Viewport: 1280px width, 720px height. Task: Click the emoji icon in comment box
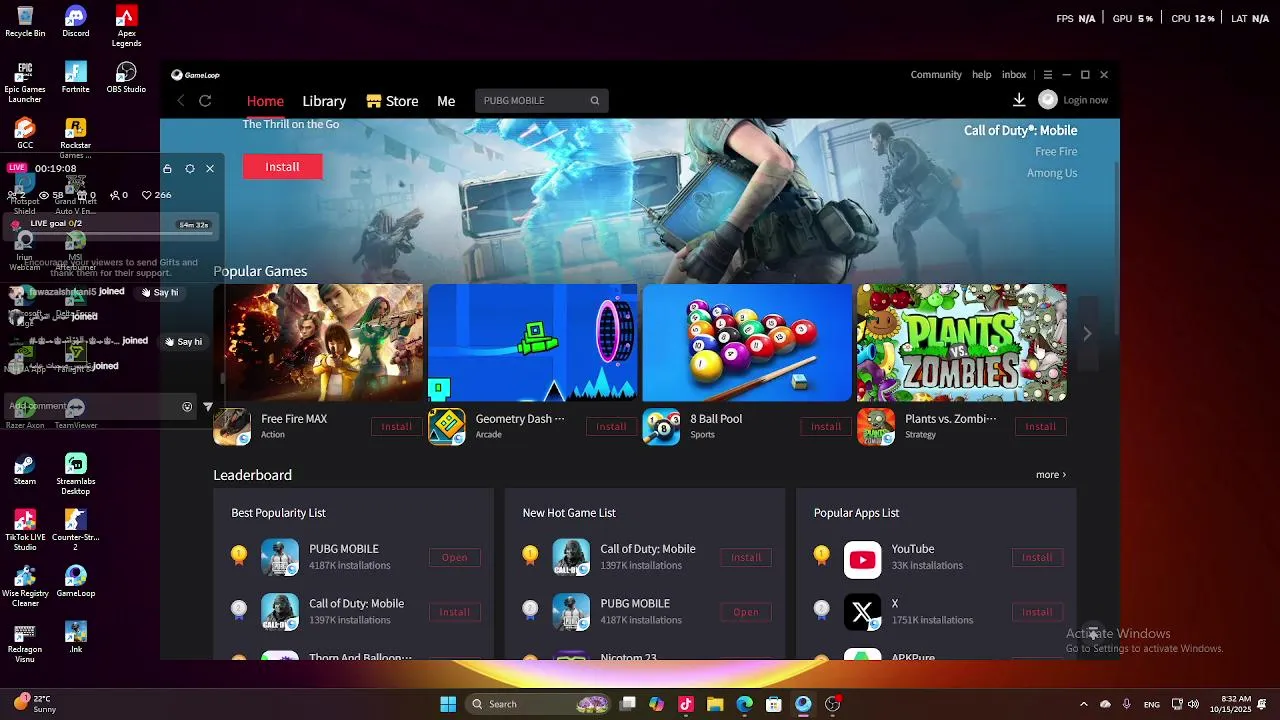(187, 407)
